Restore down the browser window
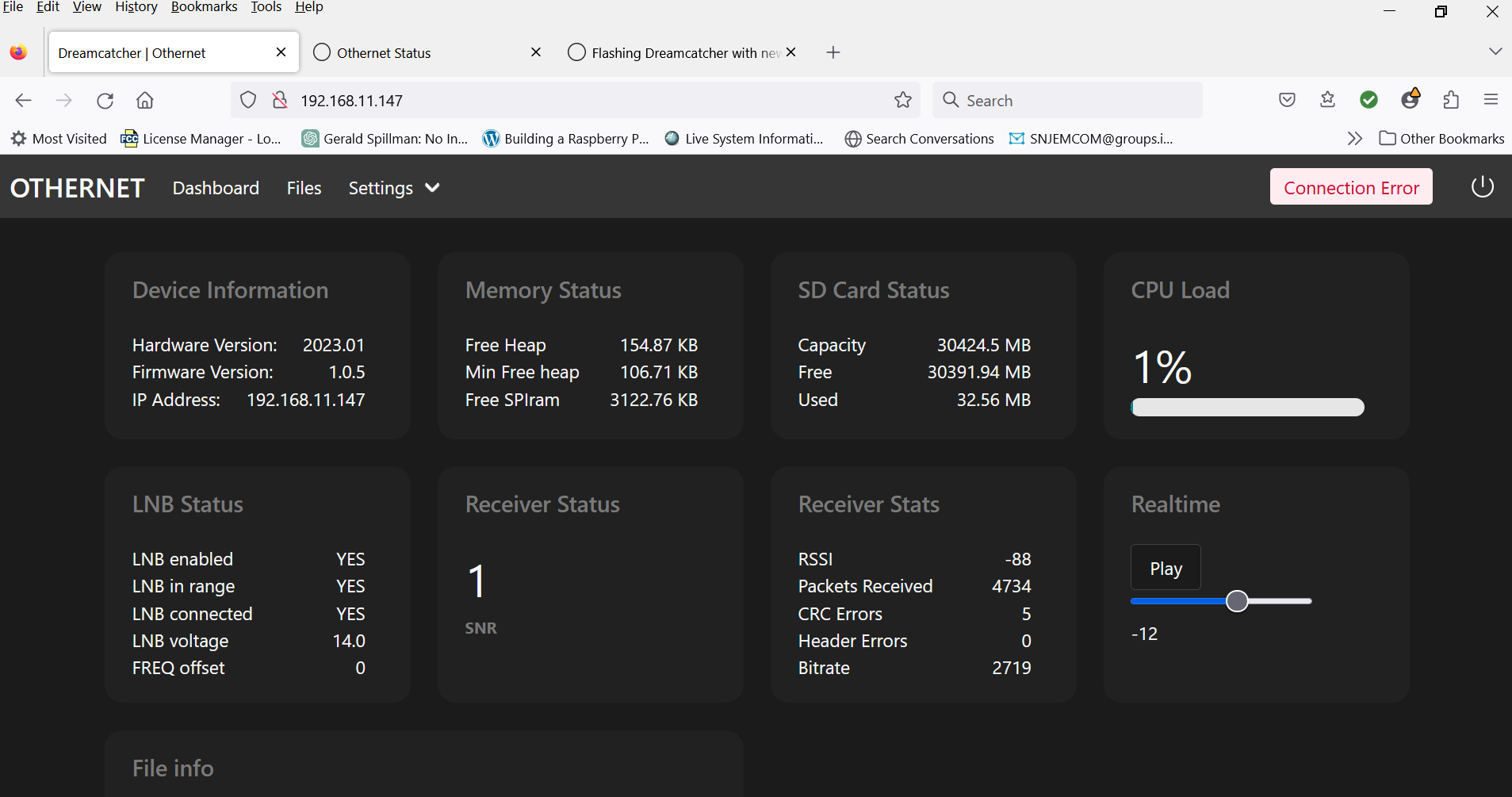 pyautogui.click(x=1441, y=11)
